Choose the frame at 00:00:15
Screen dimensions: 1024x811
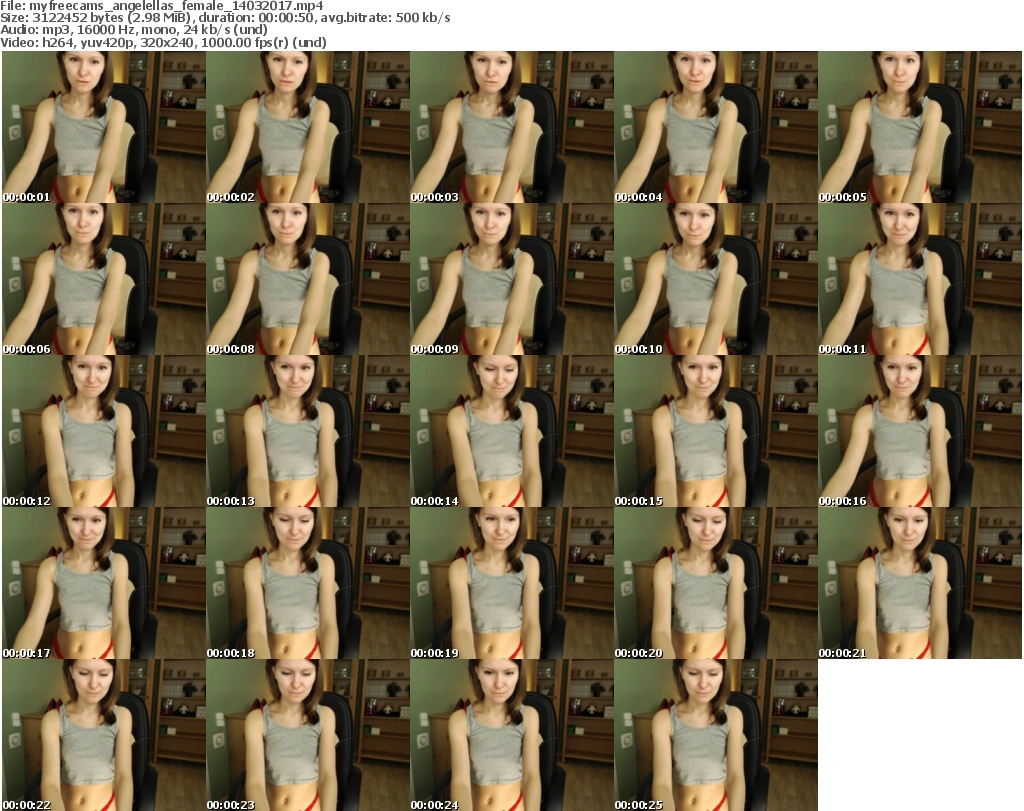(x=716, y=432)
